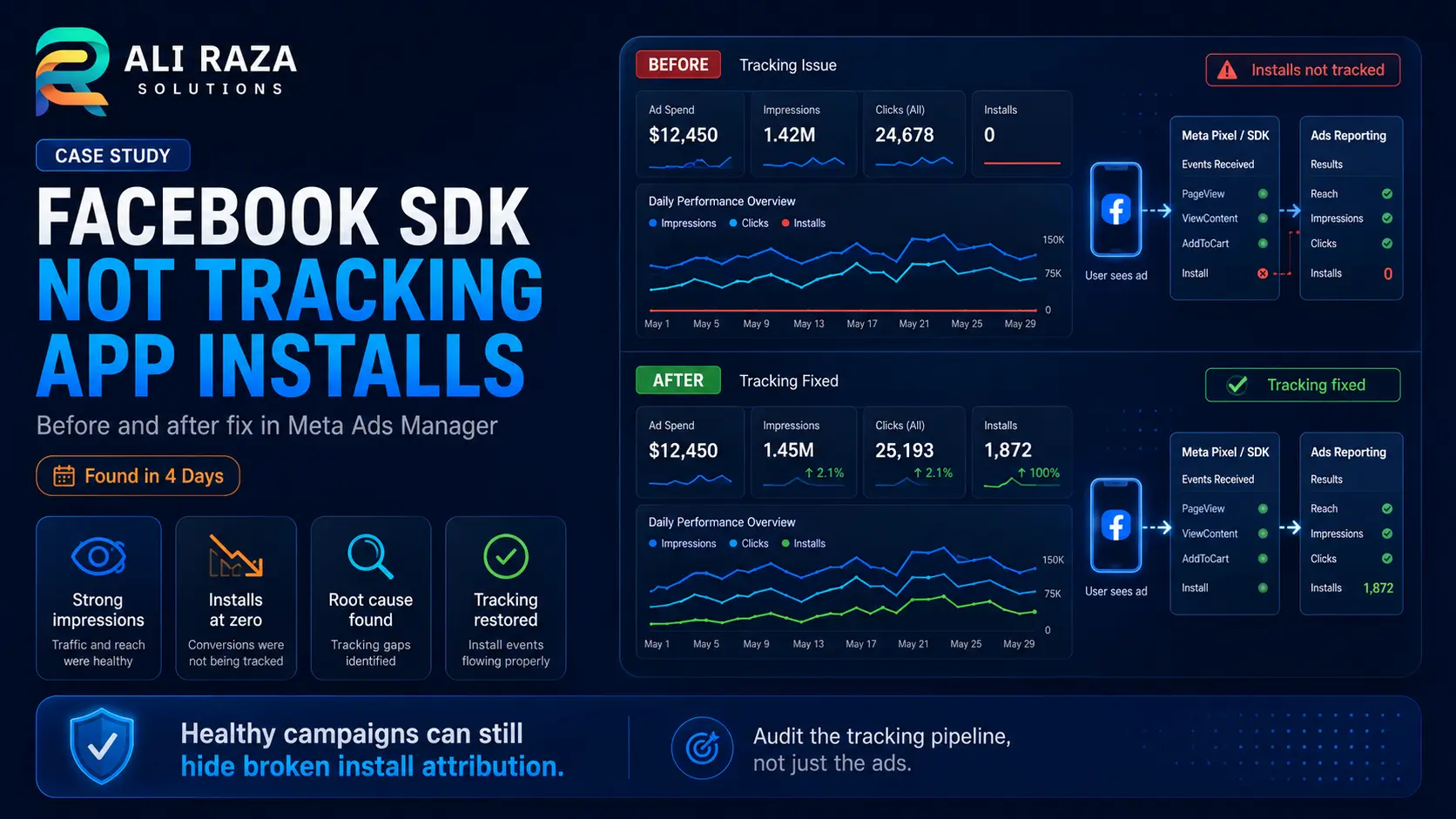The width and height of the screenshot is (1456, 819).
Task: Click the BEFORE red label badge
Action: 678,64
